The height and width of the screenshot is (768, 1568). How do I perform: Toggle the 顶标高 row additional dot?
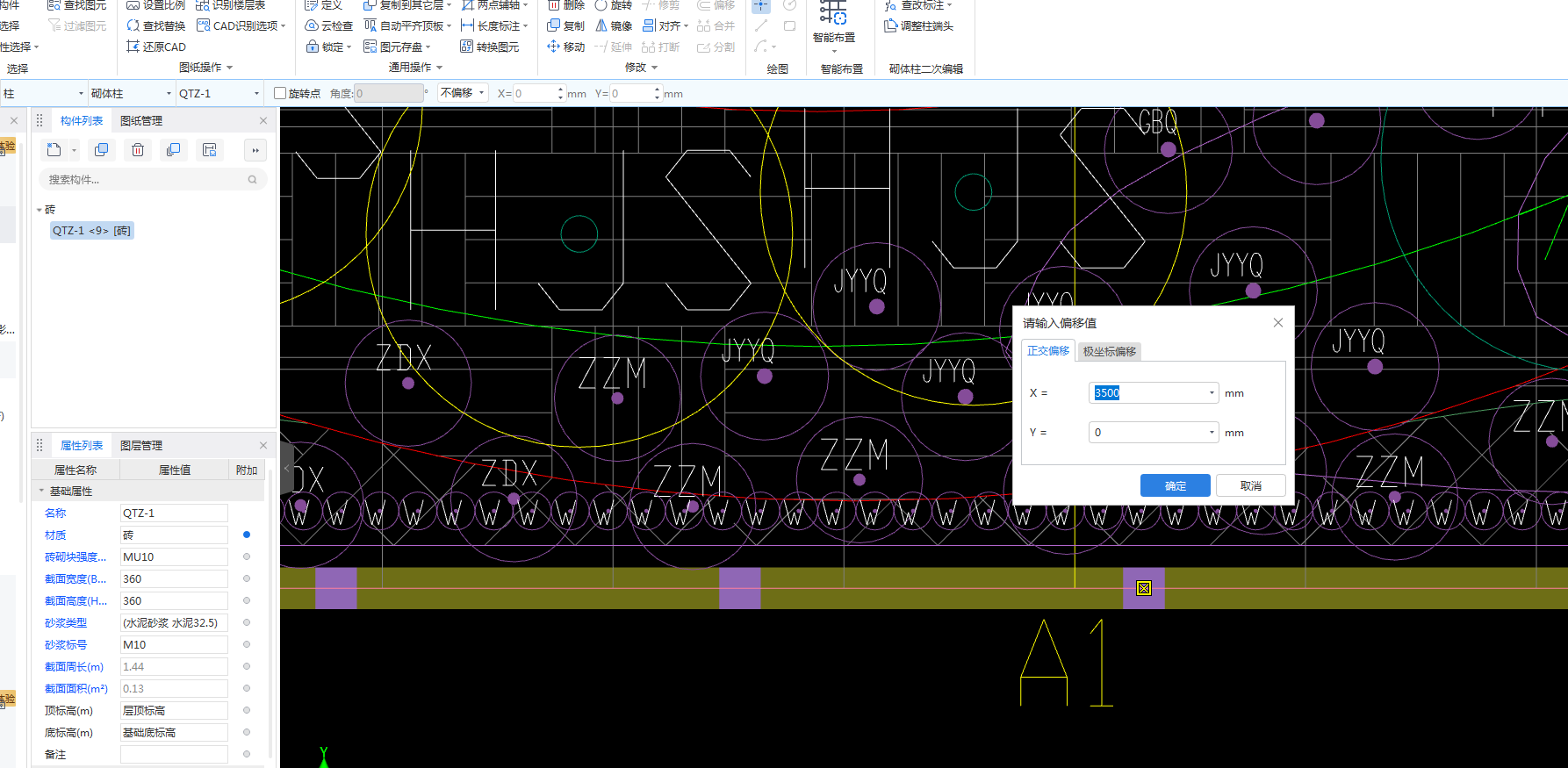tap(247, 710)
